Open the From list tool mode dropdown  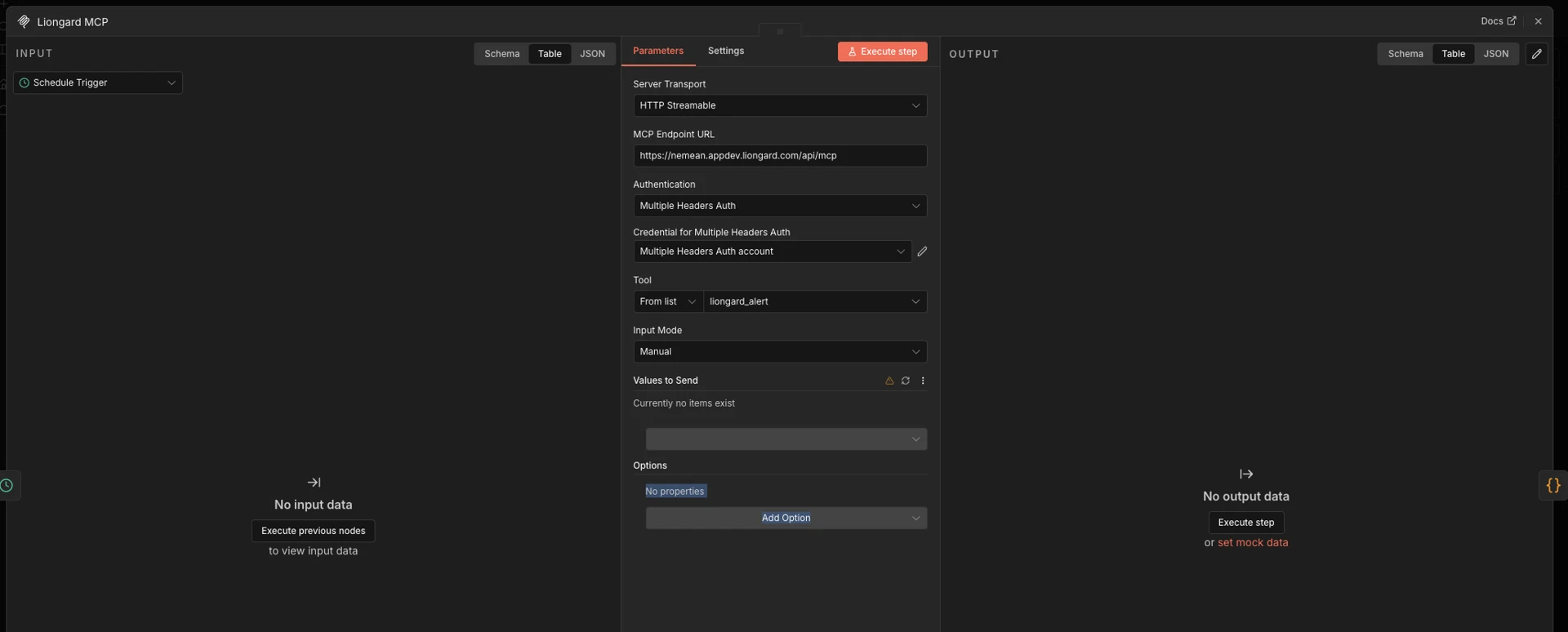pos(667,301)
